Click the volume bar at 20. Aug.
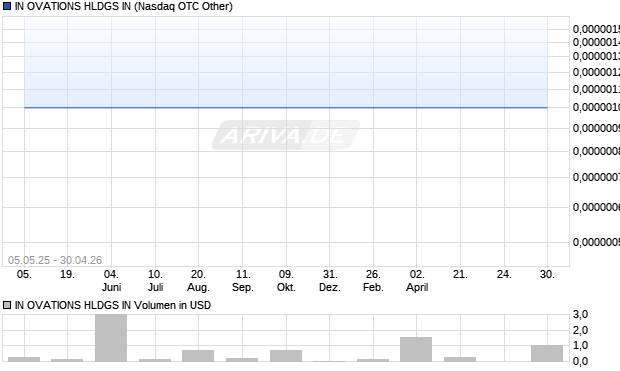Viewport: 620px width, 371px height. [198, 356]
